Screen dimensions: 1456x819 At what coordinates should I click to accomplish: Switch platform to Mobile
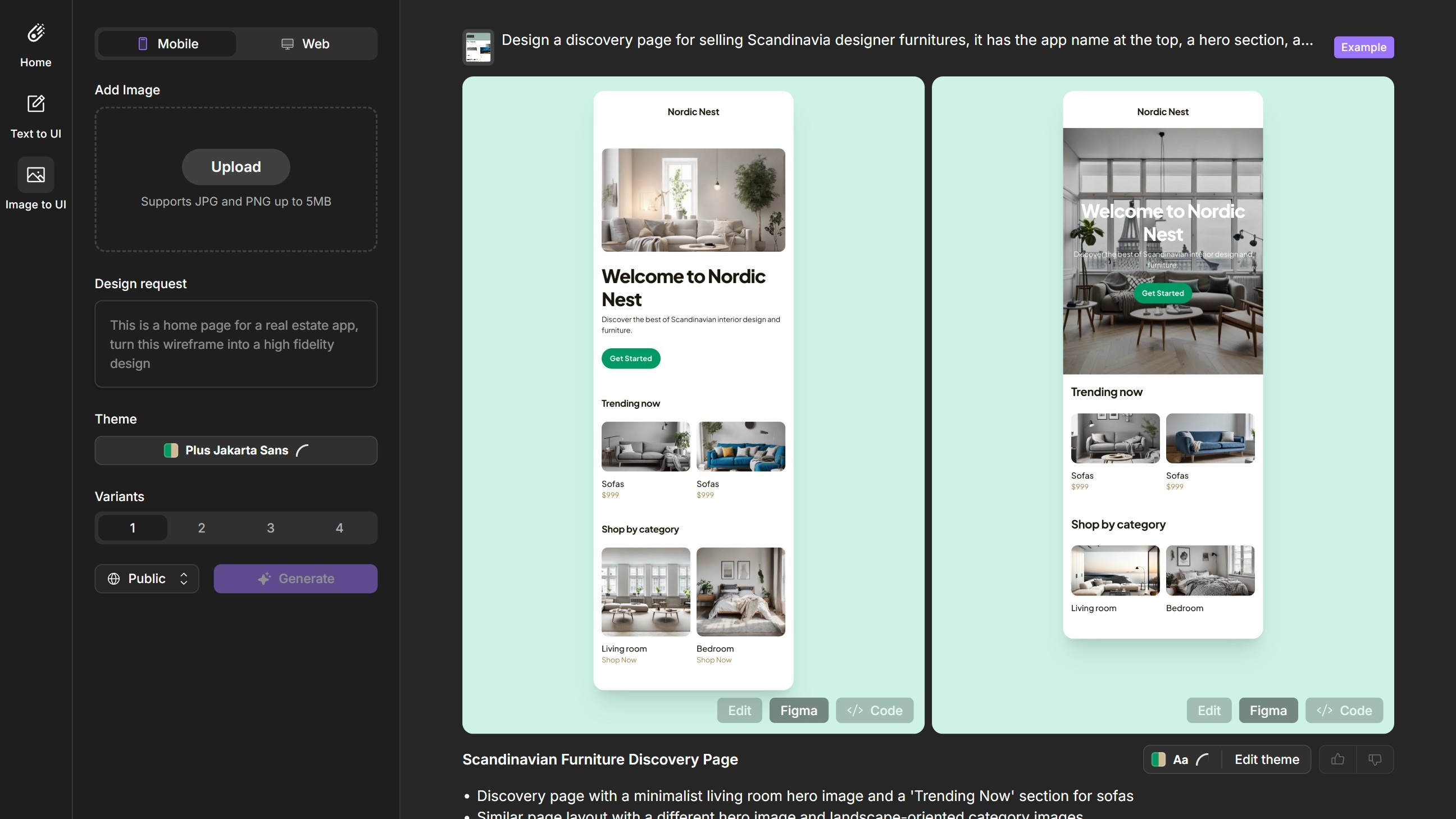point(167,43)
